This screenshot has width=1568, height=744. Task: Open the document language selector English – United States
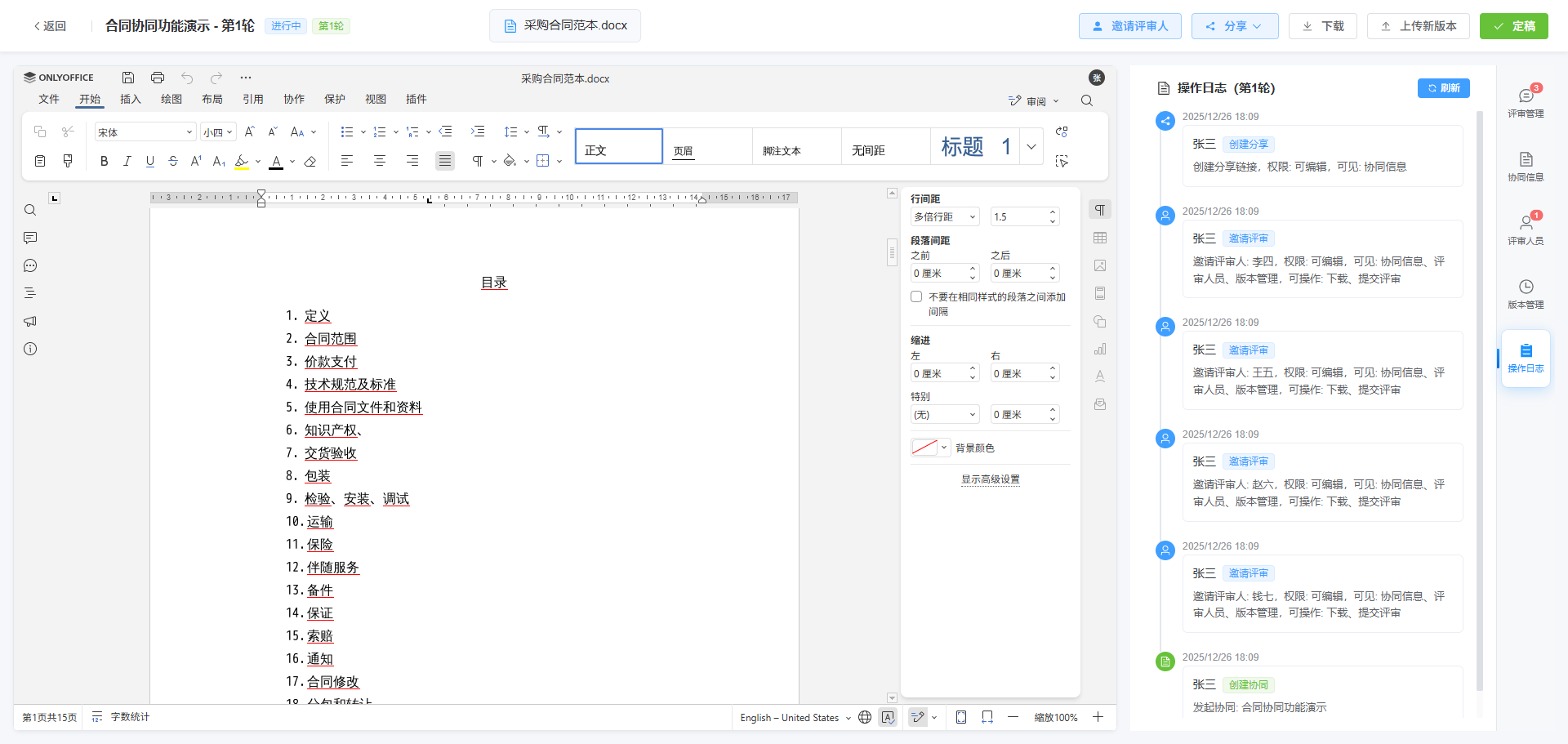(x=795, y=717)
